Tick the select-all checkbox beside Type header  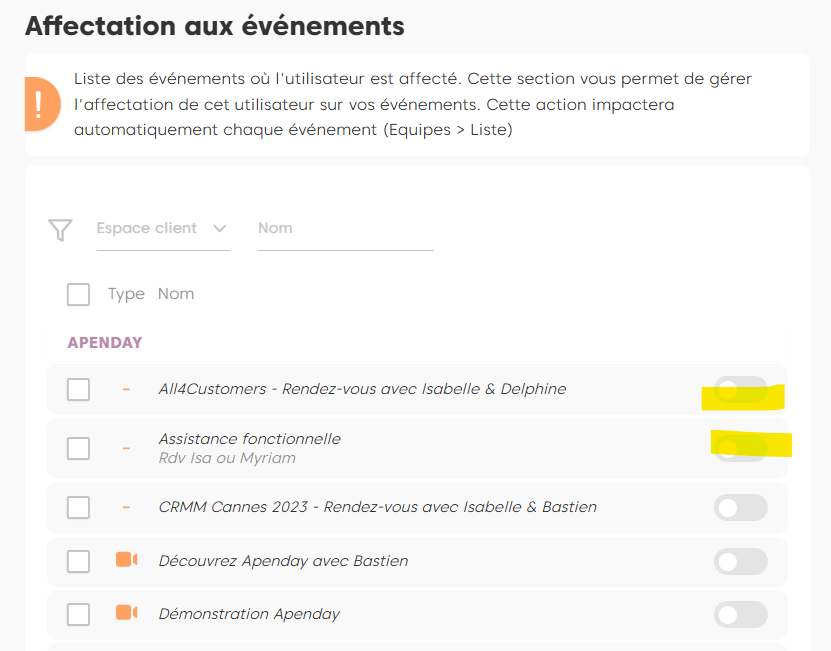click(78, 294)
